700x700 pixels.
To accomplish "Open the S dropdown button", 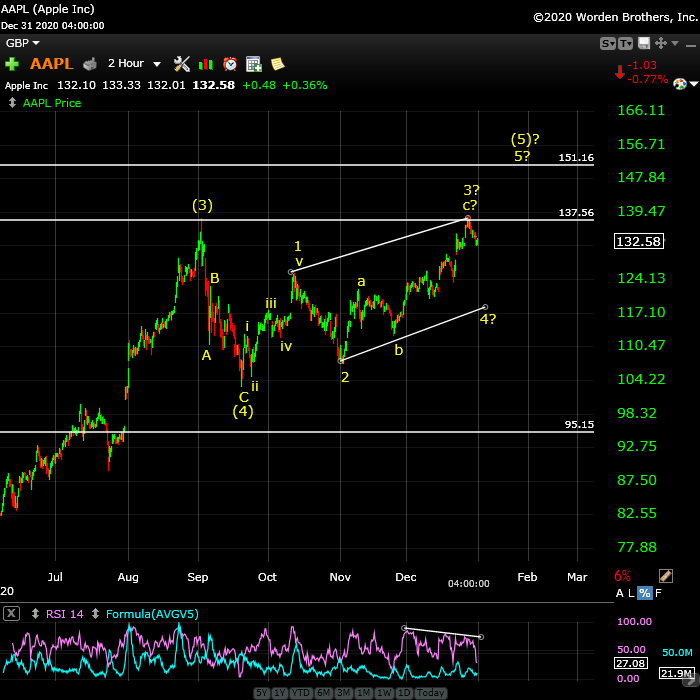I will 608,43.
